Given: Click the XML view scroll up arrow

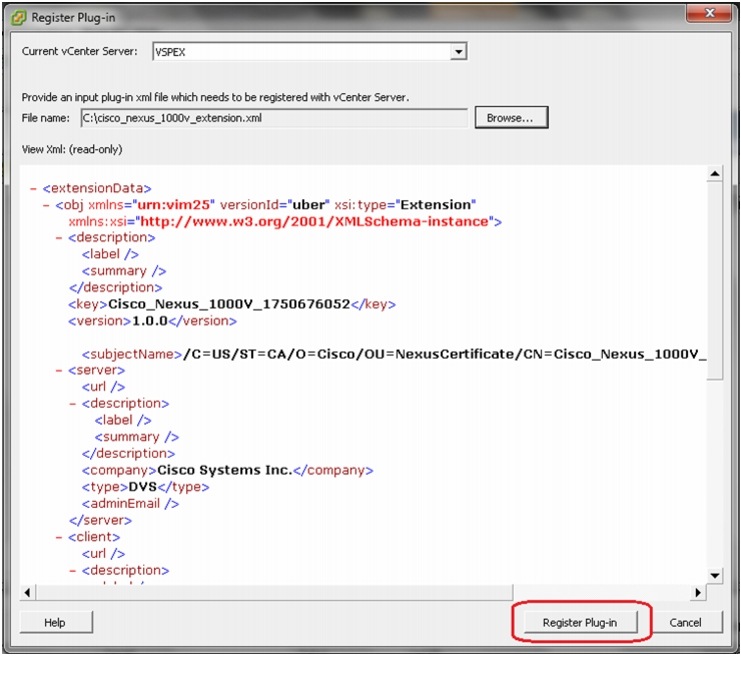Looking at the screenshot, I should pos(715,174).
